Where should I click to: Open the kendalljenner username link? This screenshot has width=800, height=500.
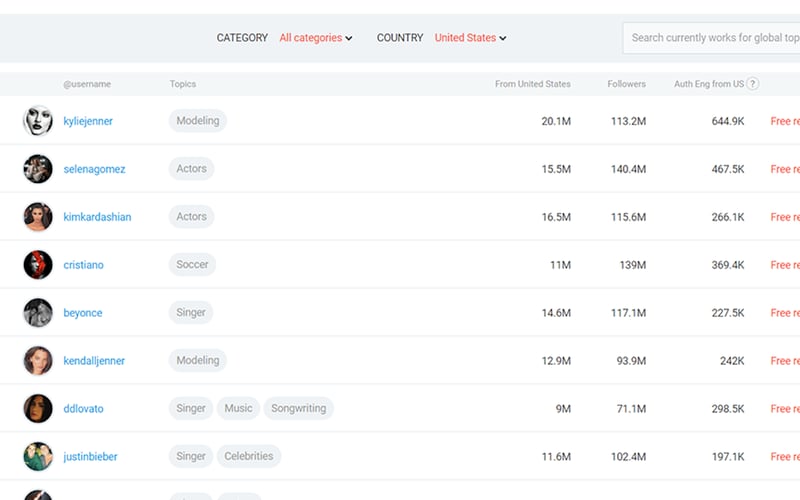point(94,361)
